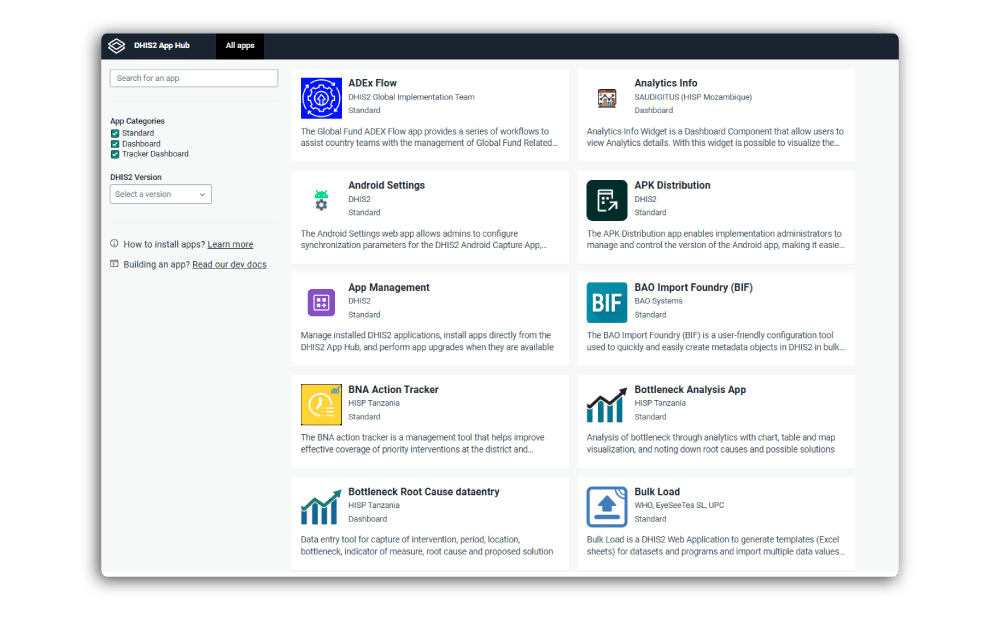Click the Analytics Info Dashboard type label
Screen dimensions: 1000x641
click(x=654, y=110)
